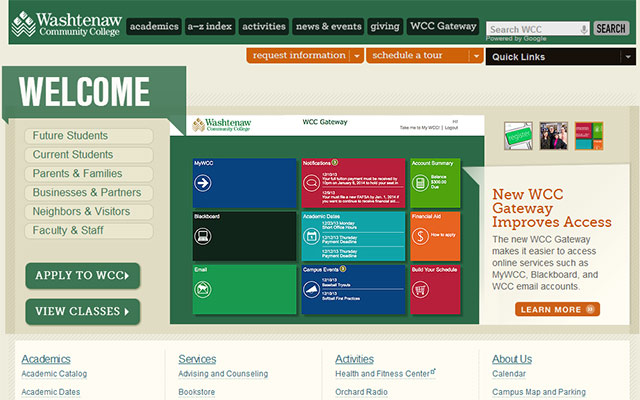Viewport: 640px width, 400px height.
Task: Click the Academic Dates calendar icon
Action: [x=311, y=236]
